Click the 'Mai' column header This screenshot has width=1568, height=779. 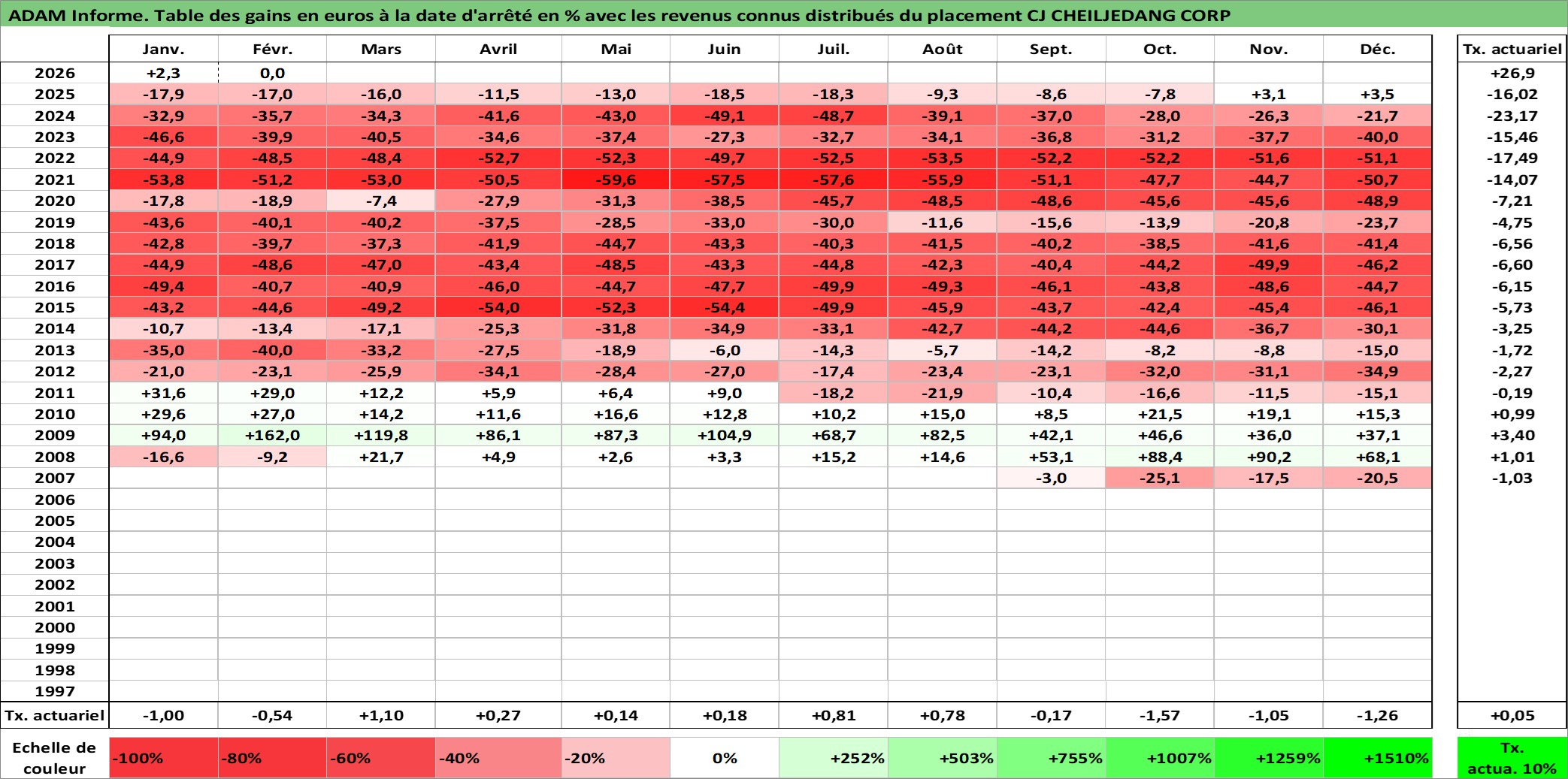coord(616,49)
